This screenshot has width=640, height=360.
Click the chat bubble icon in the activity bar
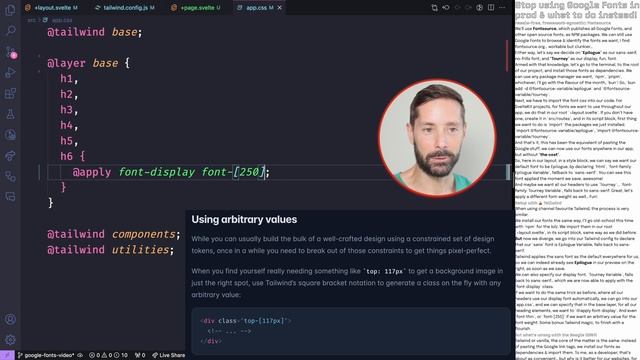point(11,197)
